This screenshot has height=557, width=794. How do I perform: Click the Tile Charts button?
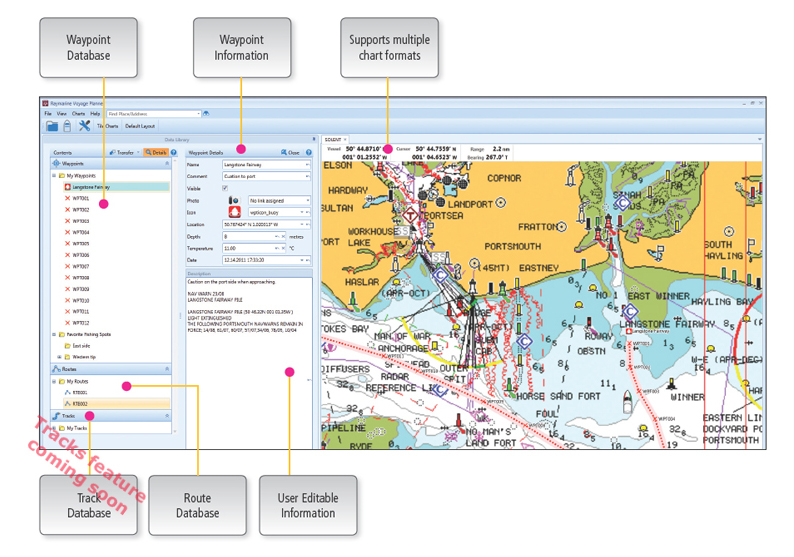pos(108,126)
